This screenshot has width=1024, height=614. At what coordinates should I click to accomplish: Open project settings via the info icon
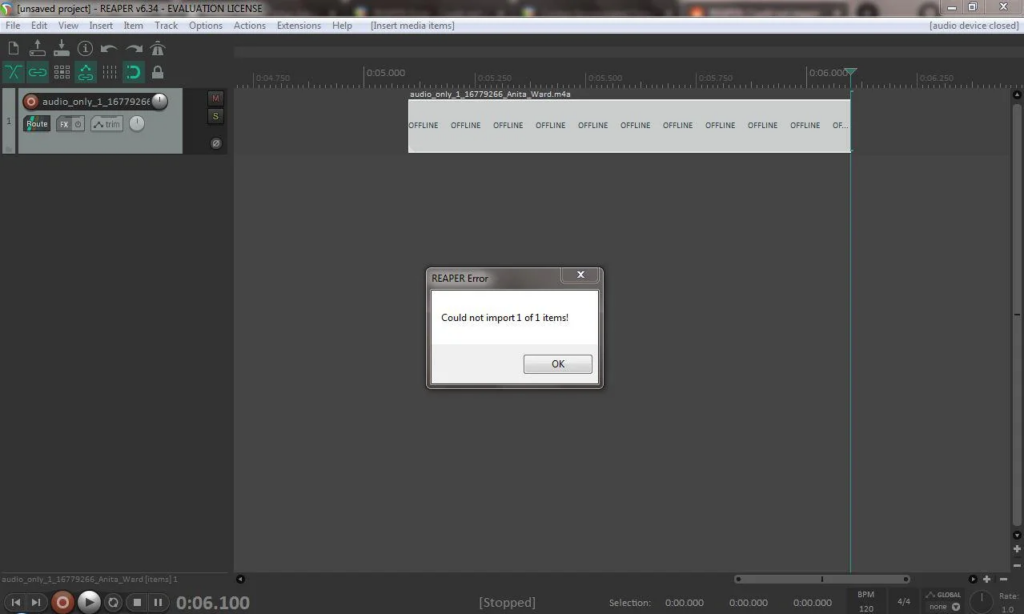[x=86, y=48]
